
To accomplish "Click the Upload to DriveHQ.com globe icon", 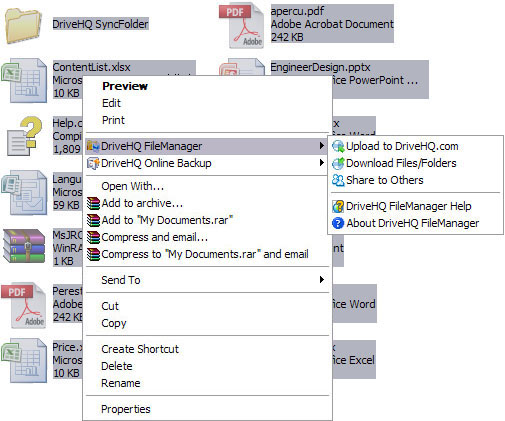I will point(338,146).
